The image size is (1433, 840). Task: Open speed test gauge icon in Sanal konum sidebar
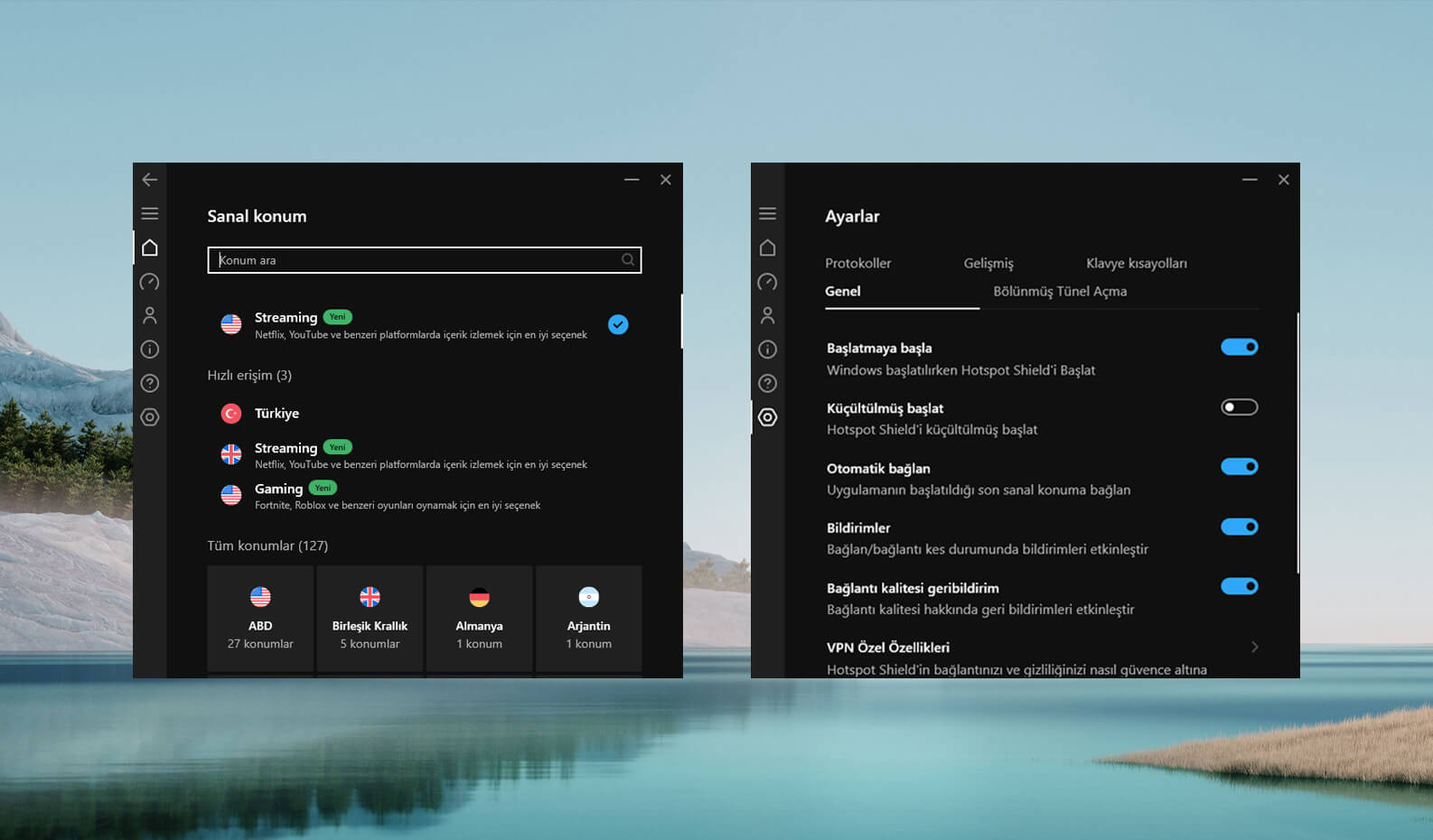(150, 282)
